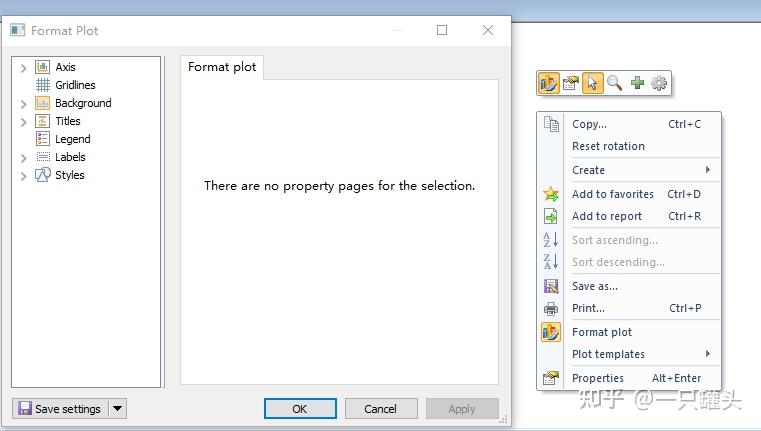Click the Format plot tab
The height and width of the screenshot is (431, 761).
tap(222, 67)
